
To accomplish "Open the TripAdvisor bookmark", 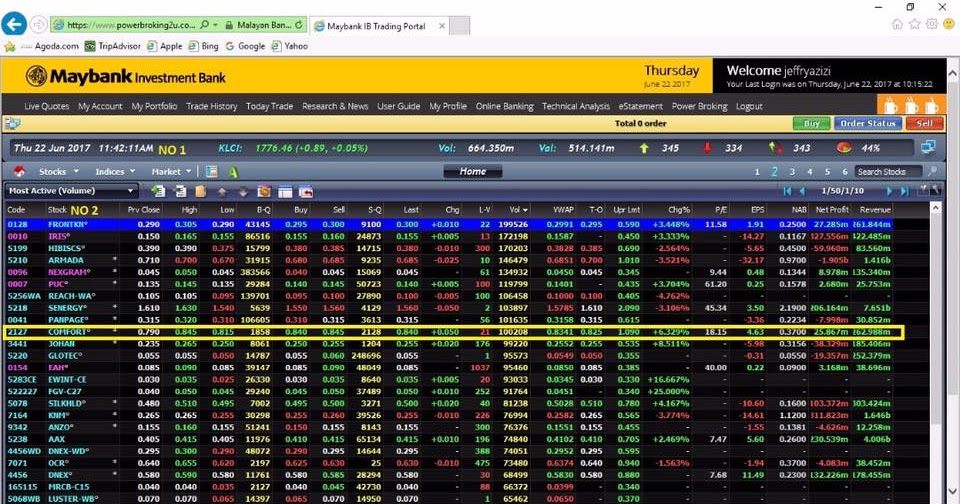I will [113, 46].
